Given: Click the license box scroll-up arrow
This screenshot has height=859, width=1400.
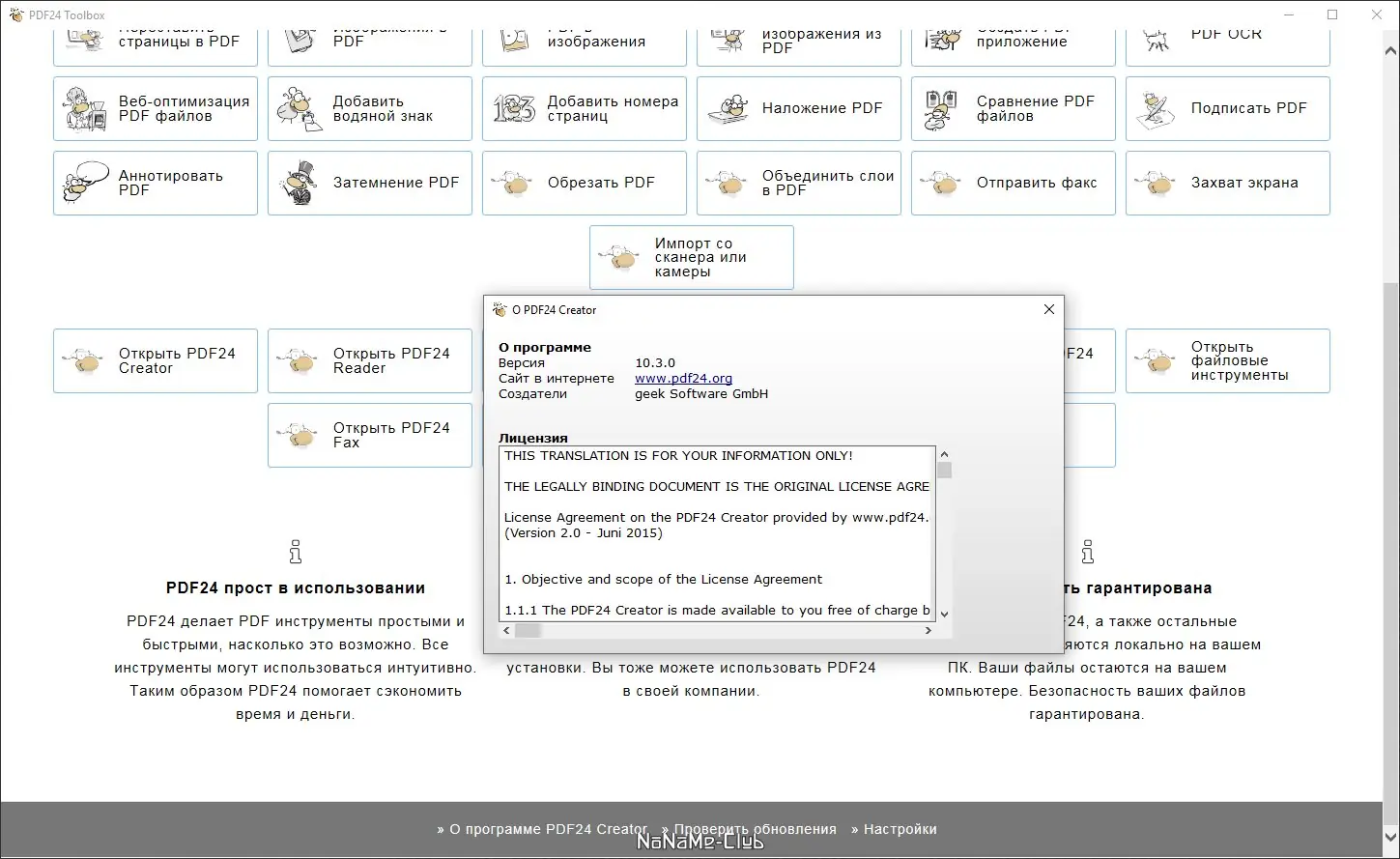Looking at the screenshot, I should click(944, 454).
